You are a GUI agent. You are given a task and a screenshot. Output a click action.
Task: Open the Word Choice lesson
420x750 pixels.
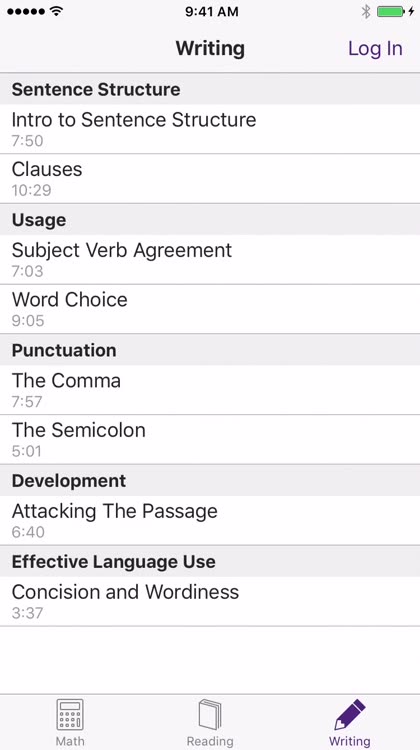pos(210,309)
